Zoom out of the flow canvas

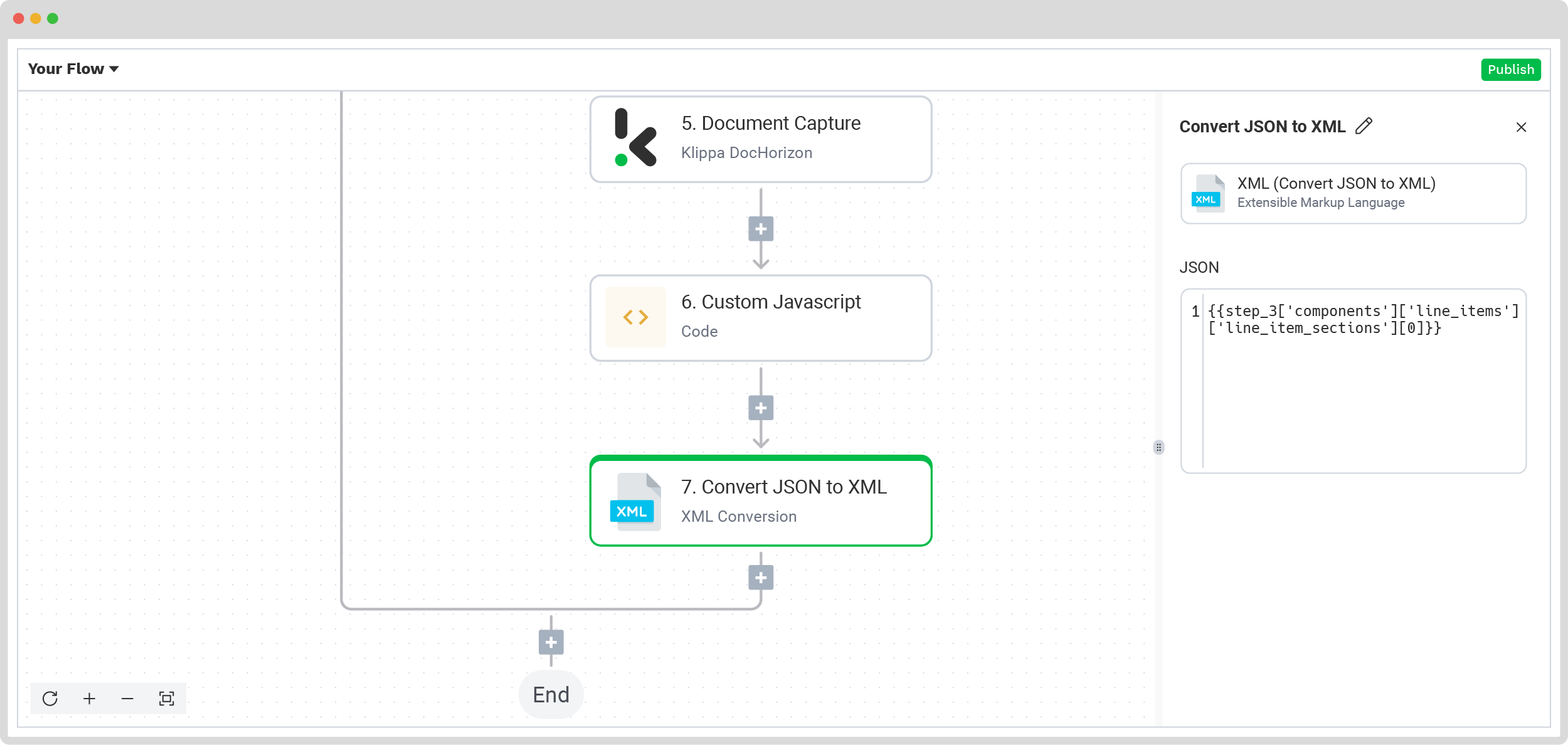pos(127,699)
